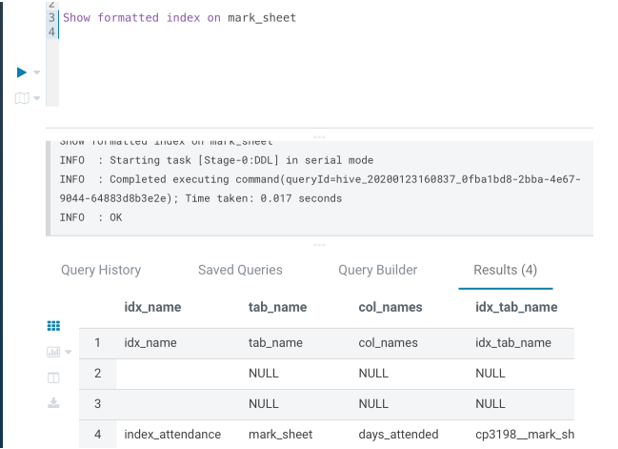Open the chart type dropdown arrow

coord(68,352)
